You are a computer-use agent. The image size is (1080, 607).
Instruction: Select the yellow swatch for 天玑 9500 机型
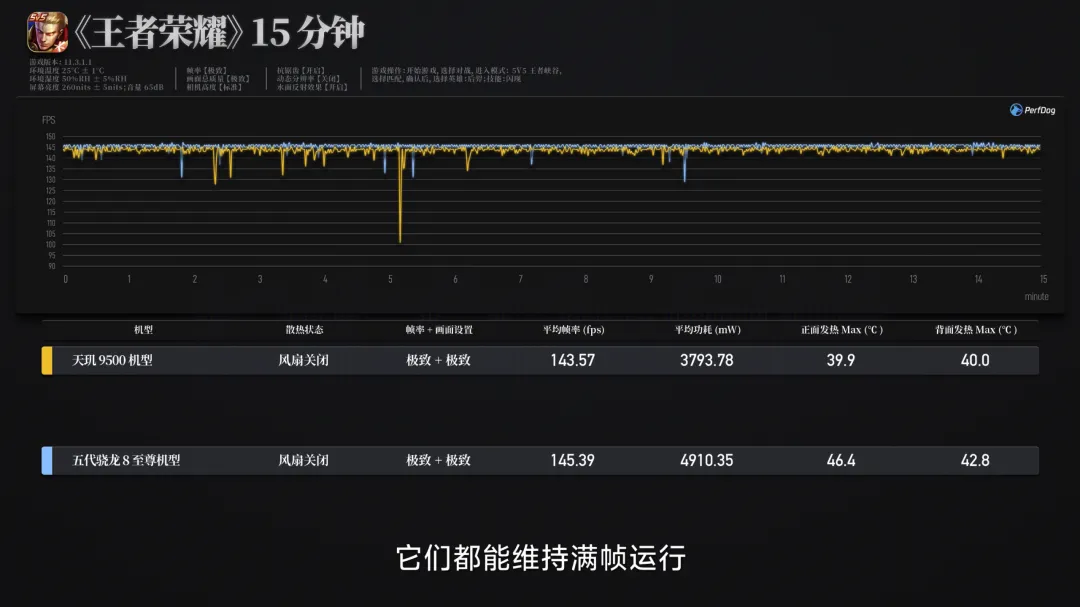47,360
